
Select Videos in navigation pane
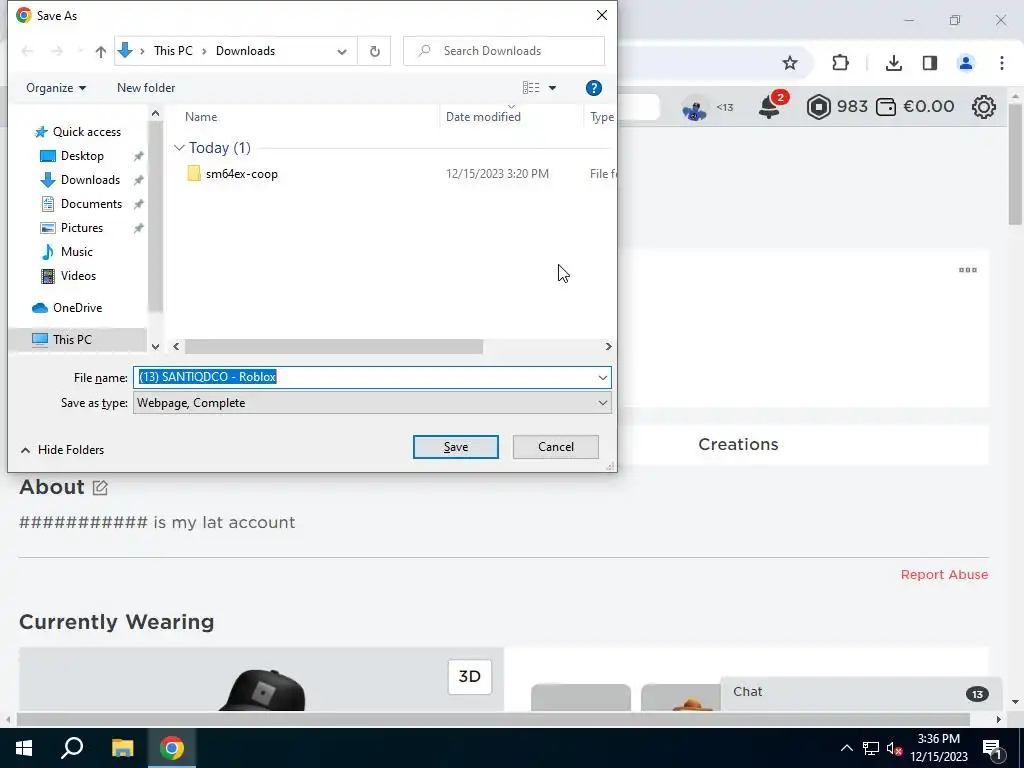[78, 276]
